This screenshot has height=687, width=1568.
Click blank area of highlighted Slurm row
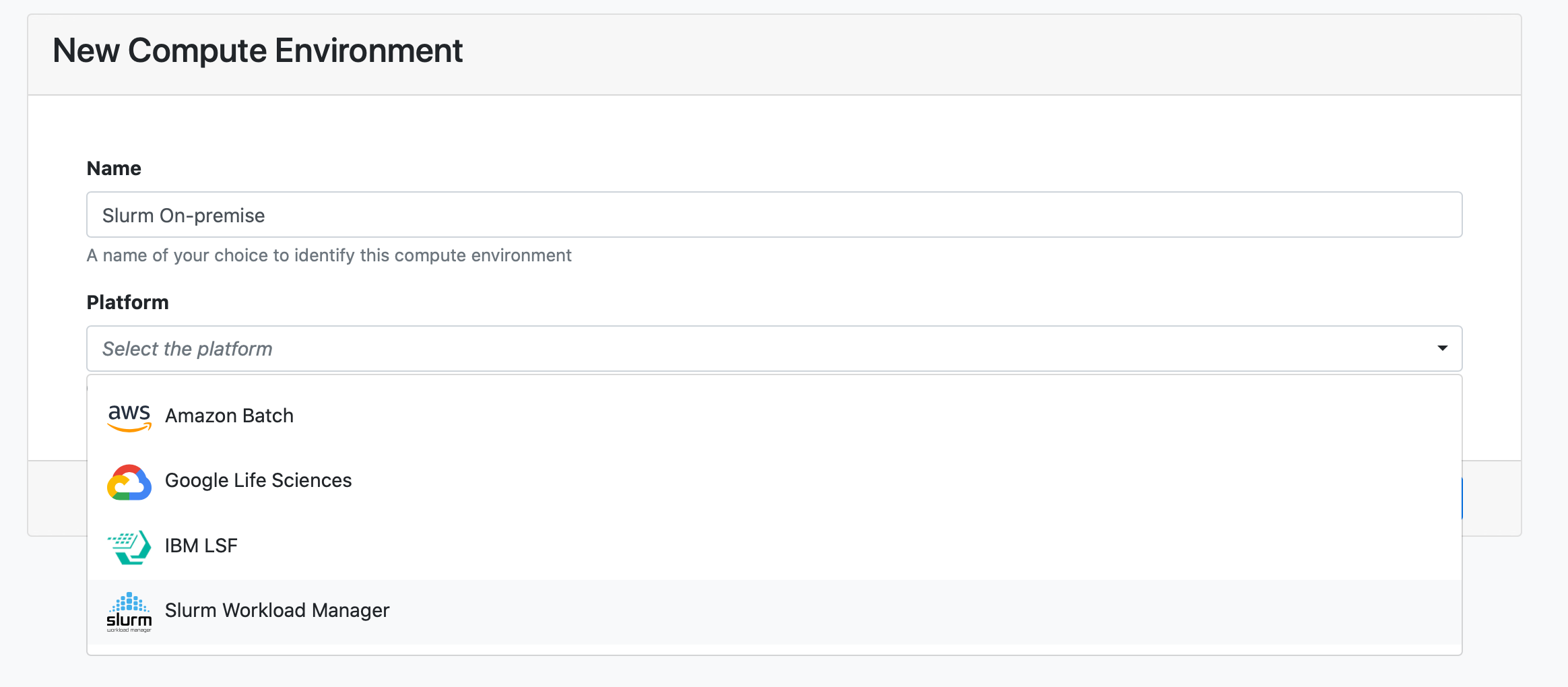(x=876, y=612)
